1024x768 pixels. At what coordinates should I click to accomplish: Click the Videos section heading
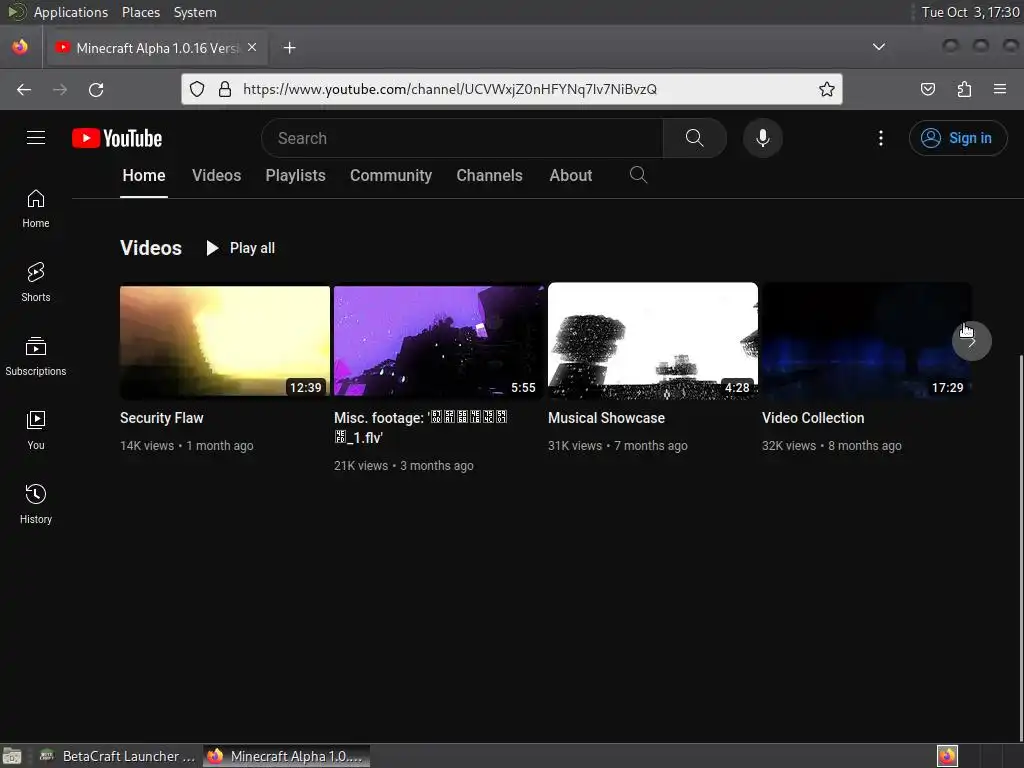(x=151, y=248)
